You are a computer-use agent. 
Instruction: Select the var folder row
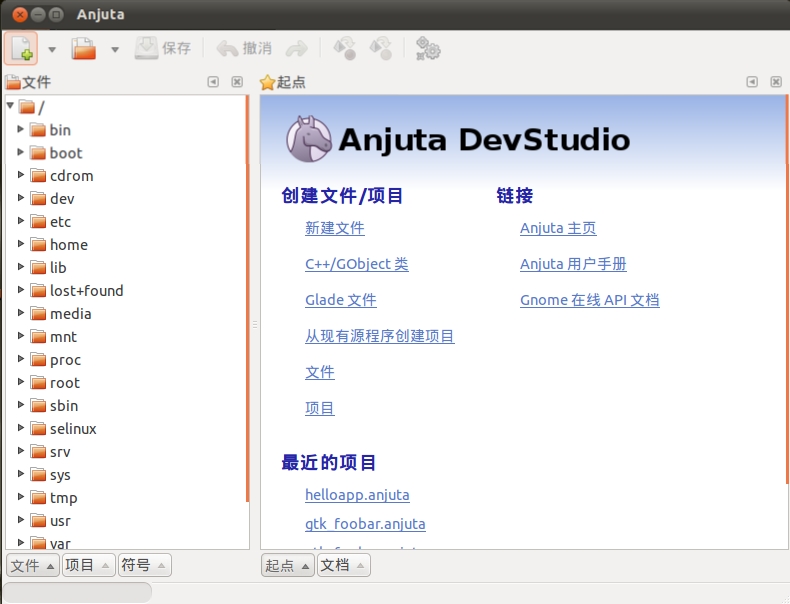pyautogui.click(x=127, y=543)
